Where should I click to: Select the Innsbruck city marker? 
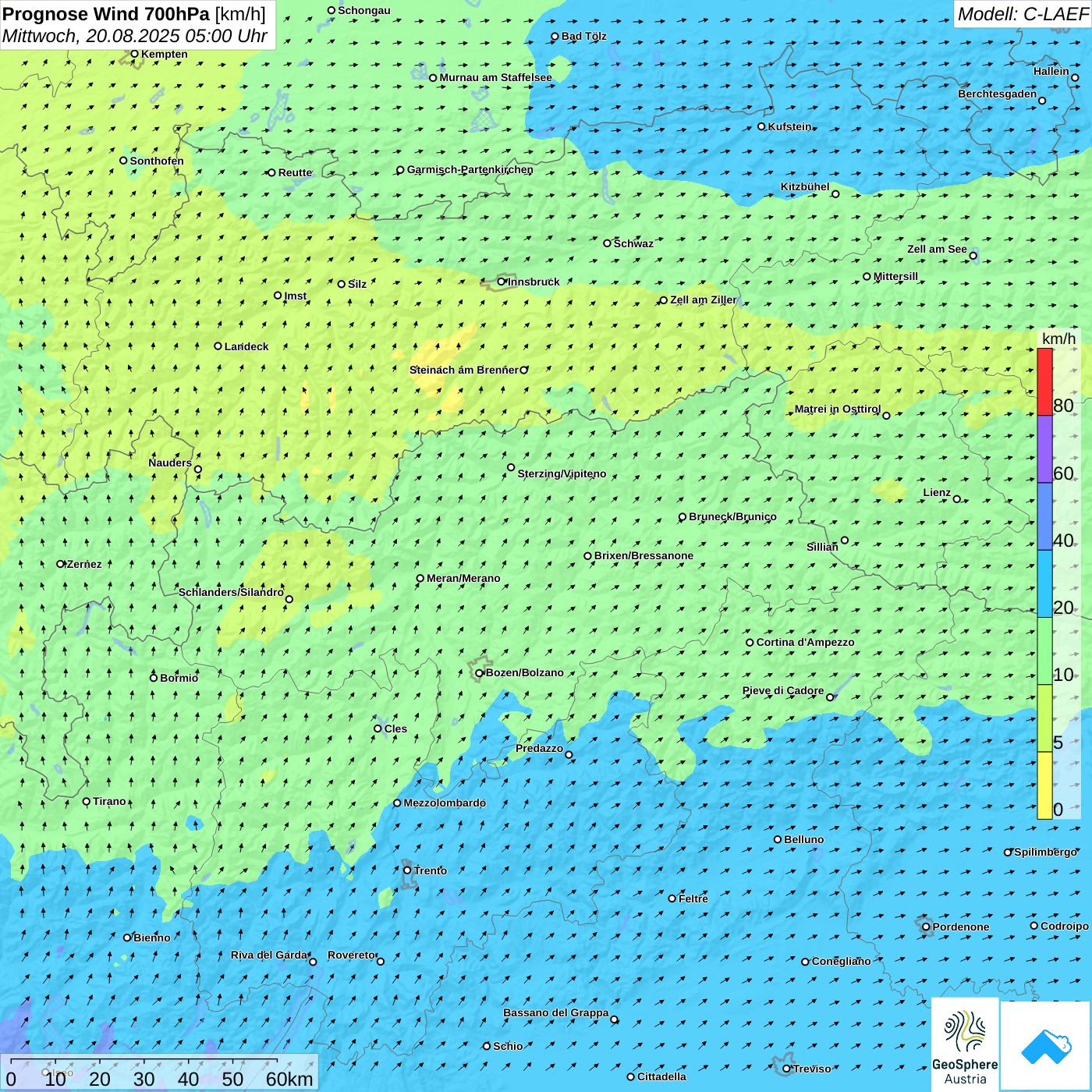pos(502,282)
